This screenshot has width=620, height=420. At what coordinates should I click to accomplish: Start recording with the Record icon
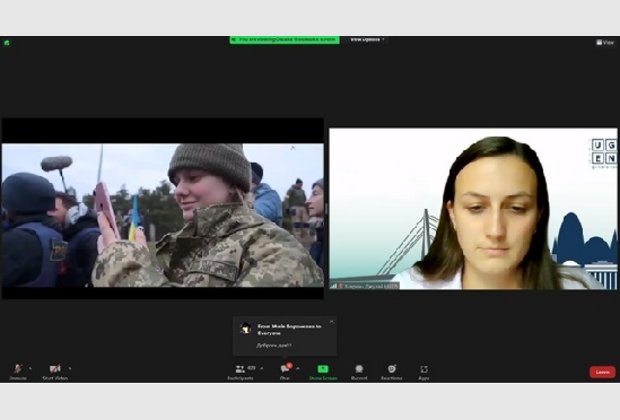click(359, 369)
